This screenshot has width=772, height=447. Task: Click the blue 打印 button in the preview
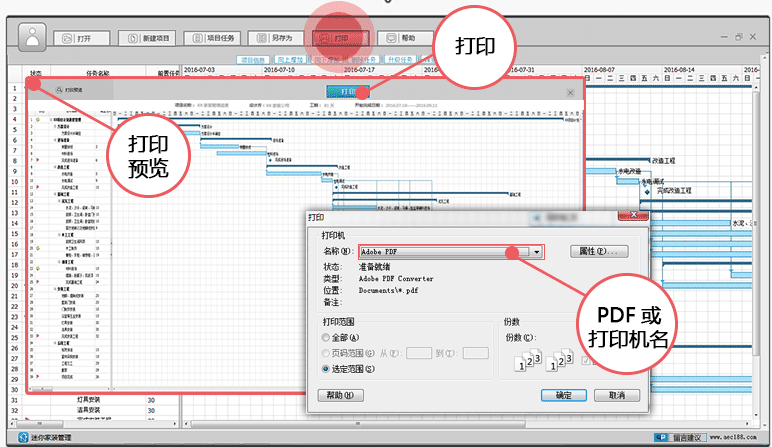click(347, 92)
